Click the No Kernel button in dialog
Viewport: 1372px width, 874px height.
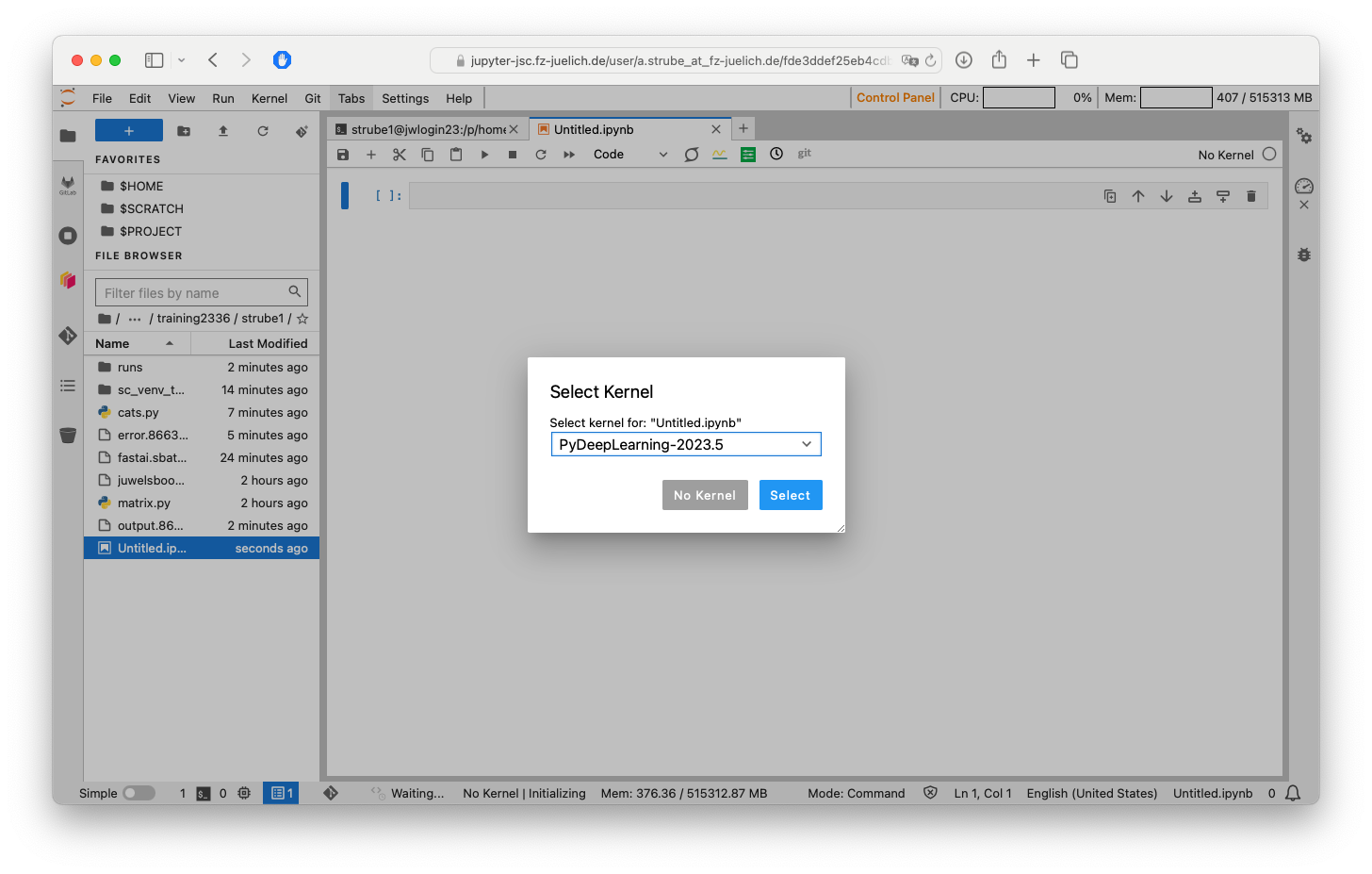(704, 495)
